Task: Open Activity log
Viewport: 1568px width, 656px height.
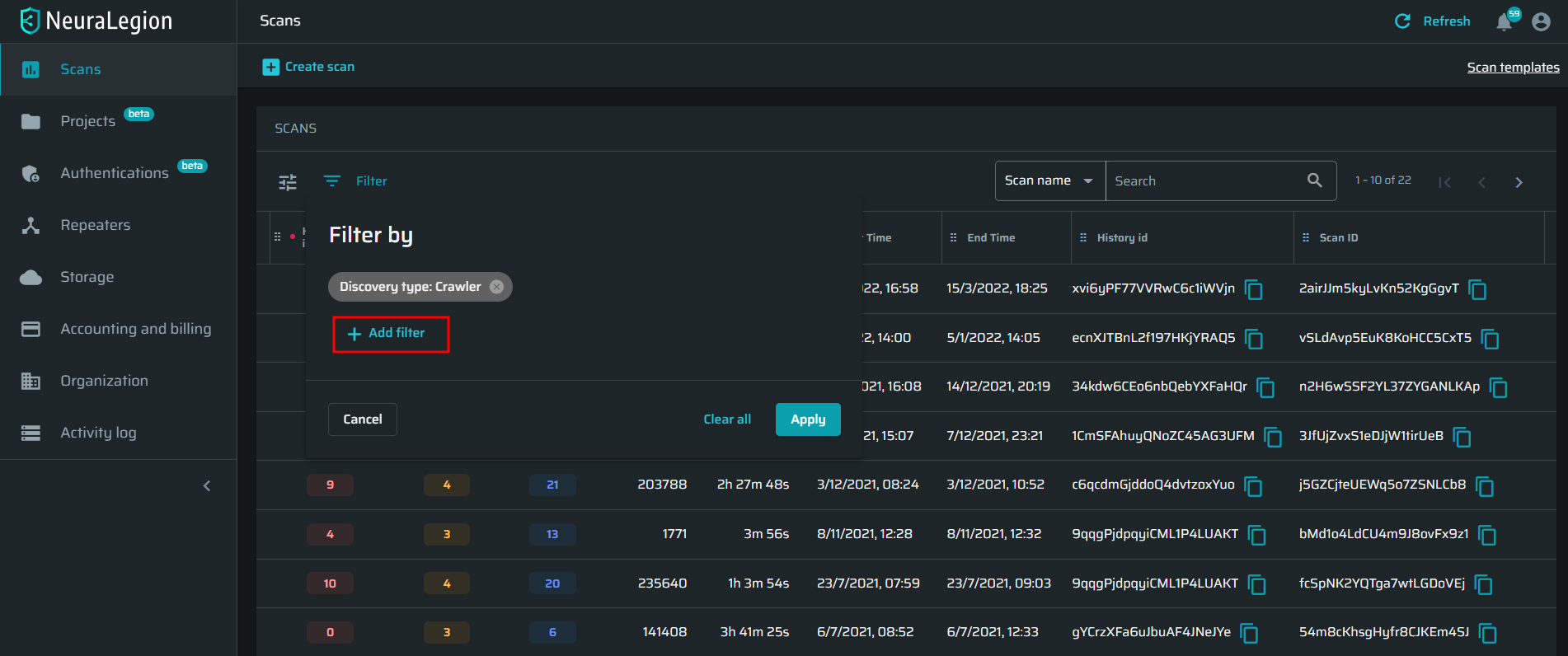Action: (118, 433)
